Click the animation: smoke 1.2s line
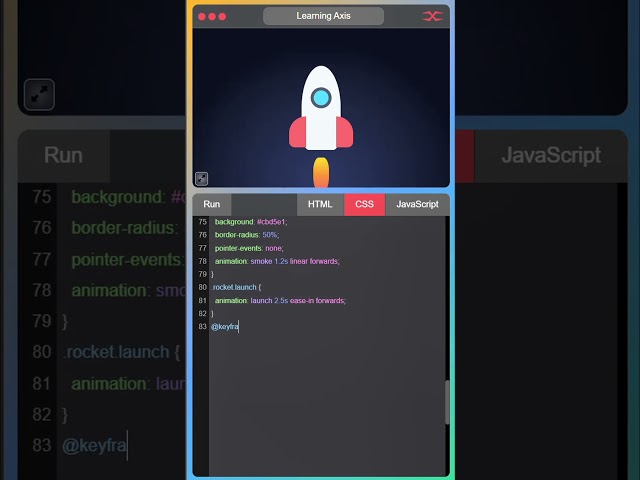This screenshot has height=480, width=640. 277,261
